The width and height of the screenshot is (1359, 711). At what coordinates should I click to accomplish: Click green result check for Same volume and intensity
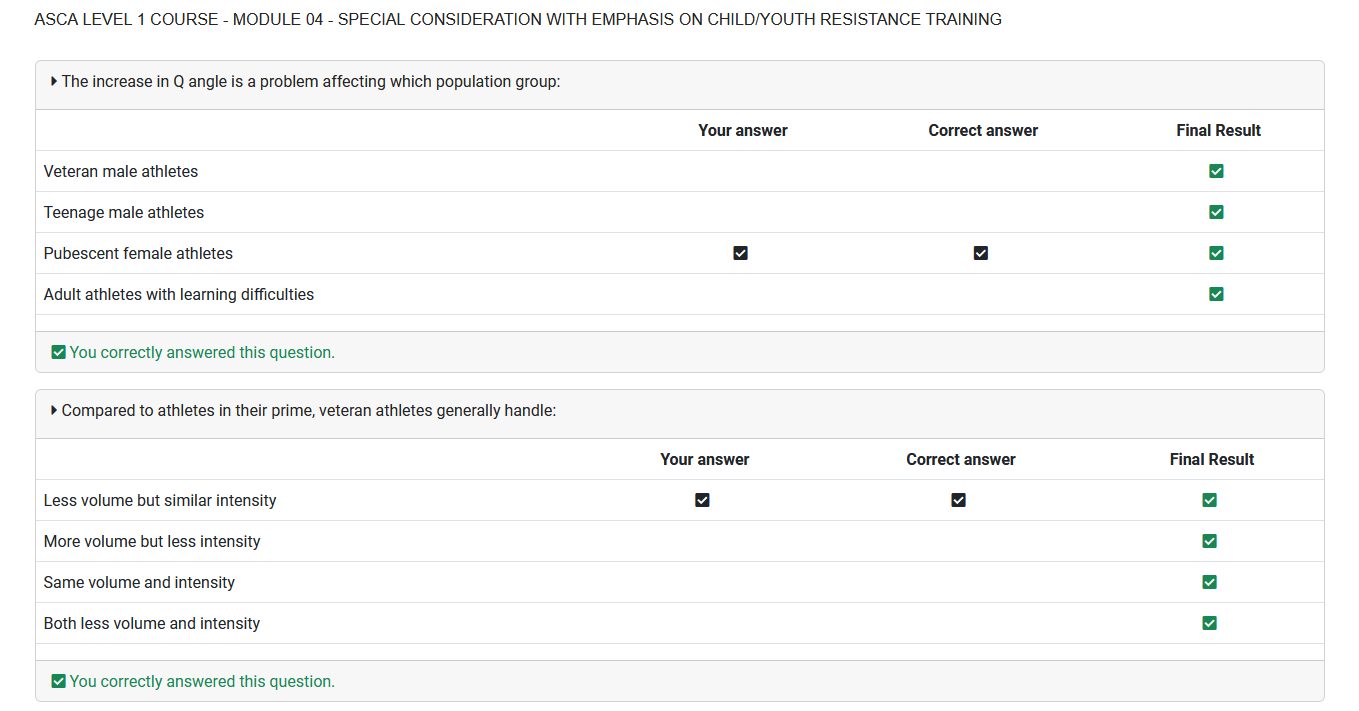tap(1209, 582)
